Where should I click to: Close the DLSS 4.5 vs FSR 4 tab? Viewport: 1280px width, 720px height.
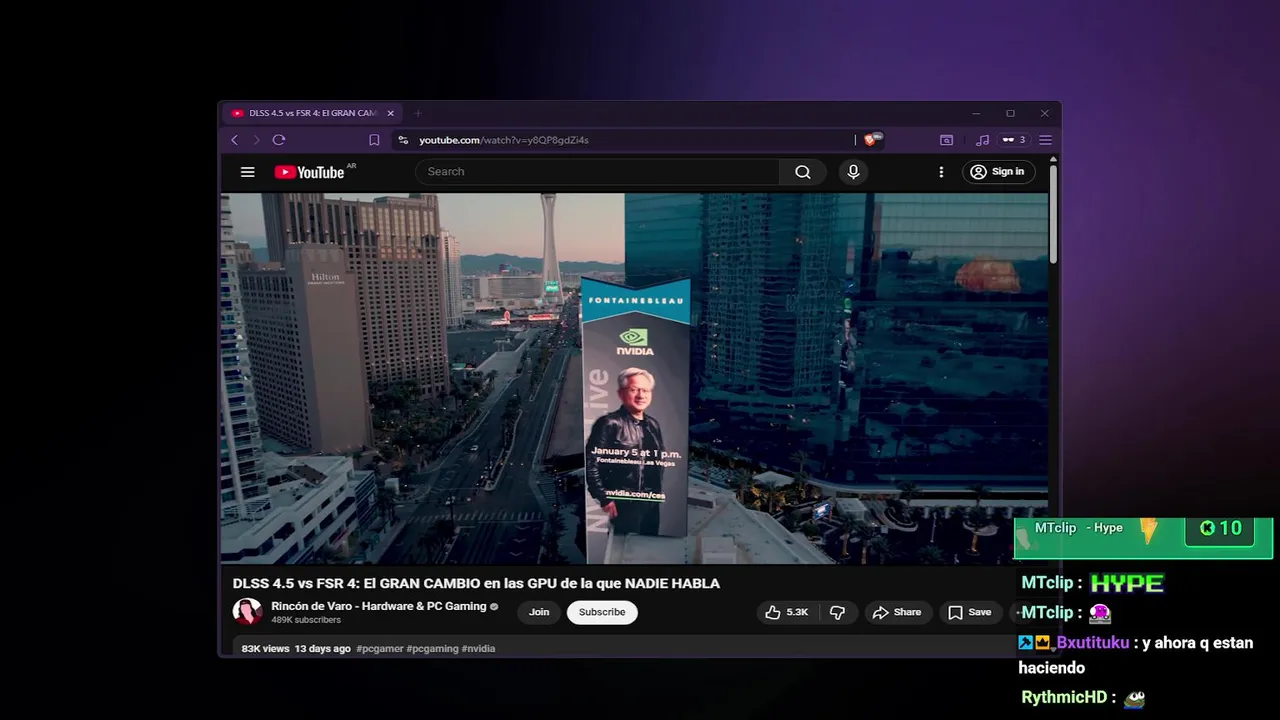point(391,113)
